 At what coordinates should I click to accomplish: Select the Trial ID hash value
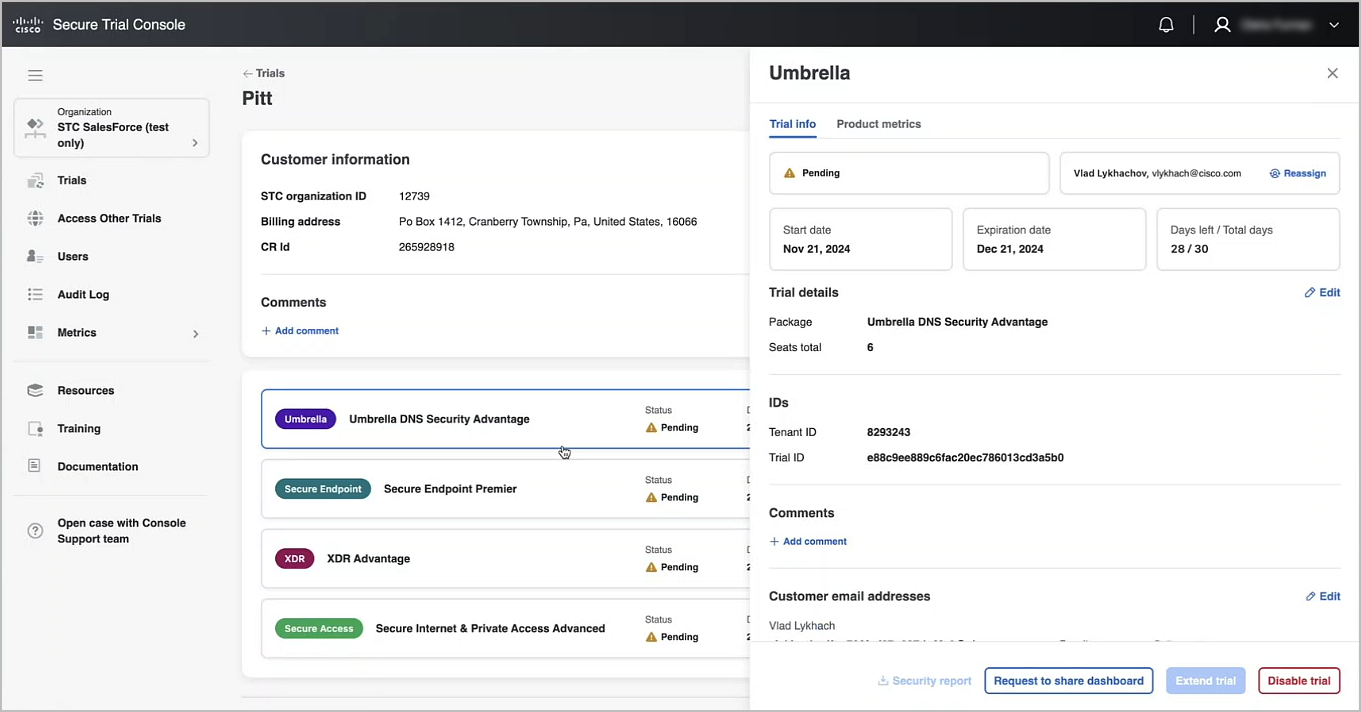(965, 458)
